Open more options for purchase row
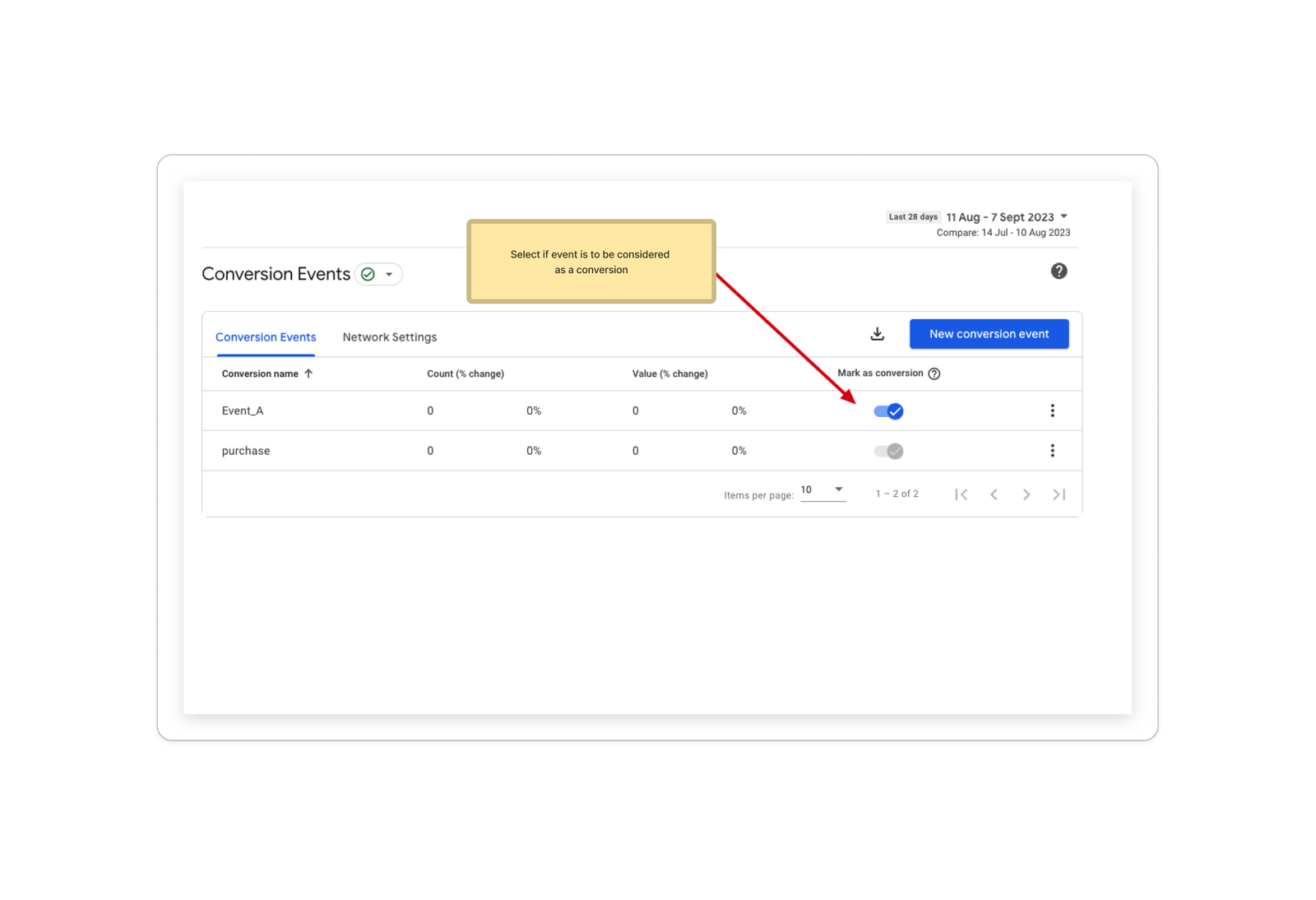 tap(1052, 451)
